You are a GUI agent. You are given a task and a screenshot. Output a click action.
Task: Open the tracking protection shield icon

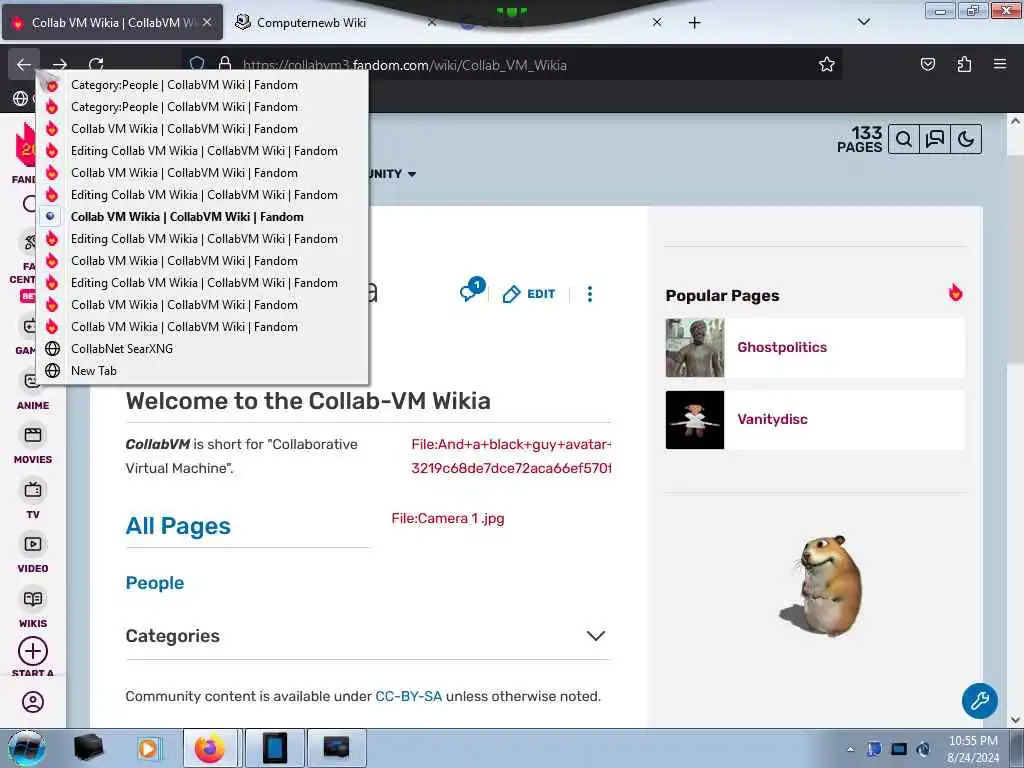tap(197, 65)
